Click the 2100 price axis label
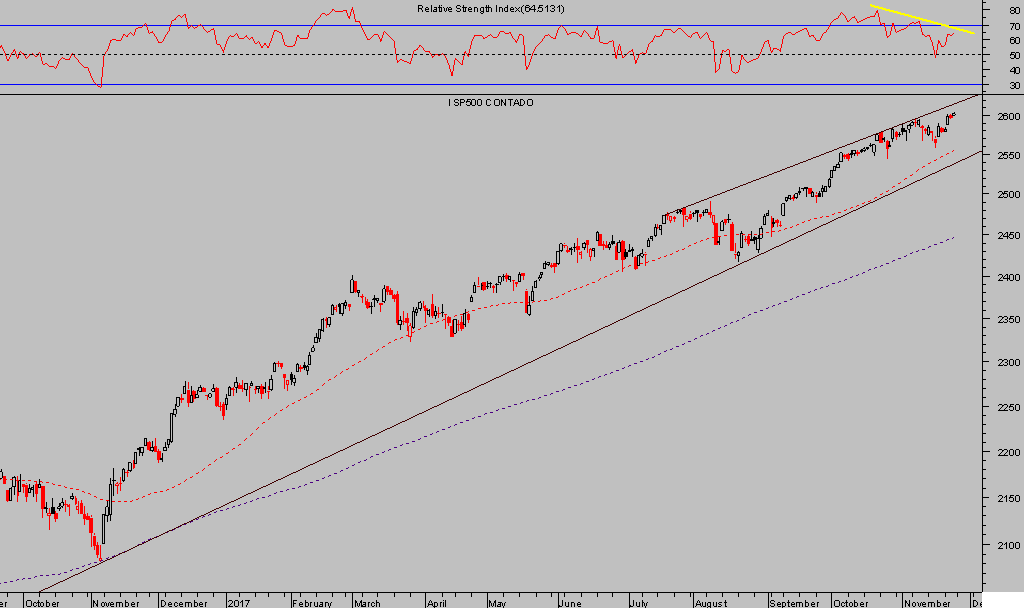Screen dimensions: 1024x608 pyautogui.click(x=1007, y=545)
